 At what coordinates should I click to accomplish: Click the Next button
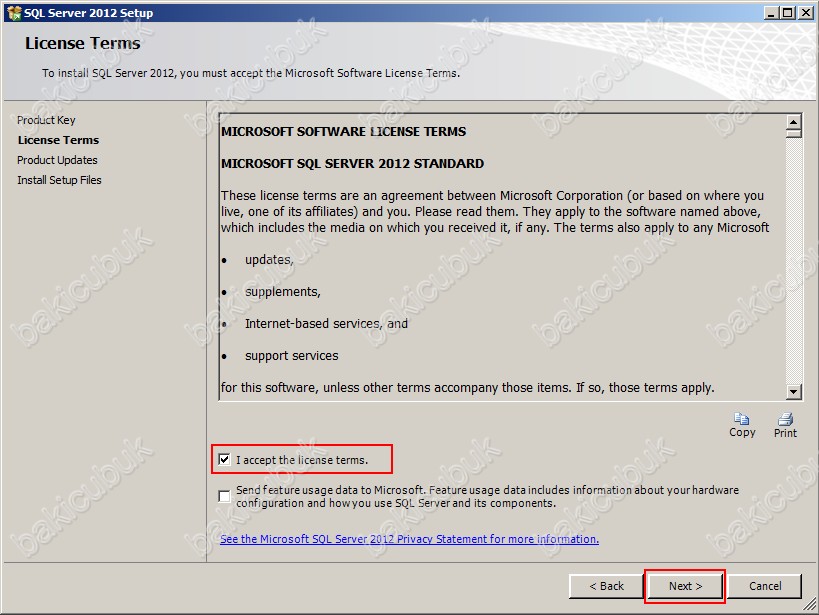685,586
